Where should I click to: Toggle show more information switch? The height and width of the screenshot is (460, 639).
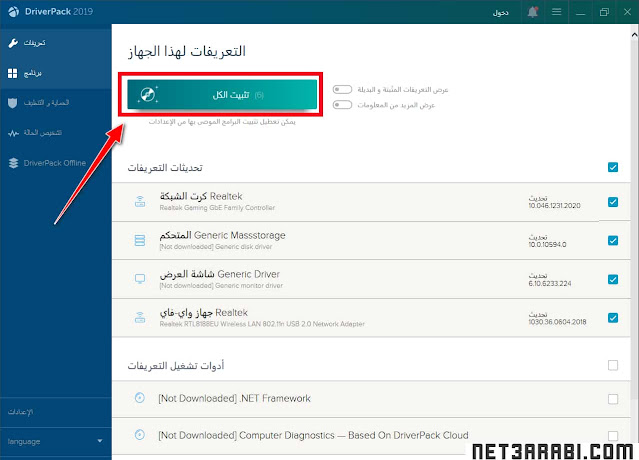coord(342,105)
